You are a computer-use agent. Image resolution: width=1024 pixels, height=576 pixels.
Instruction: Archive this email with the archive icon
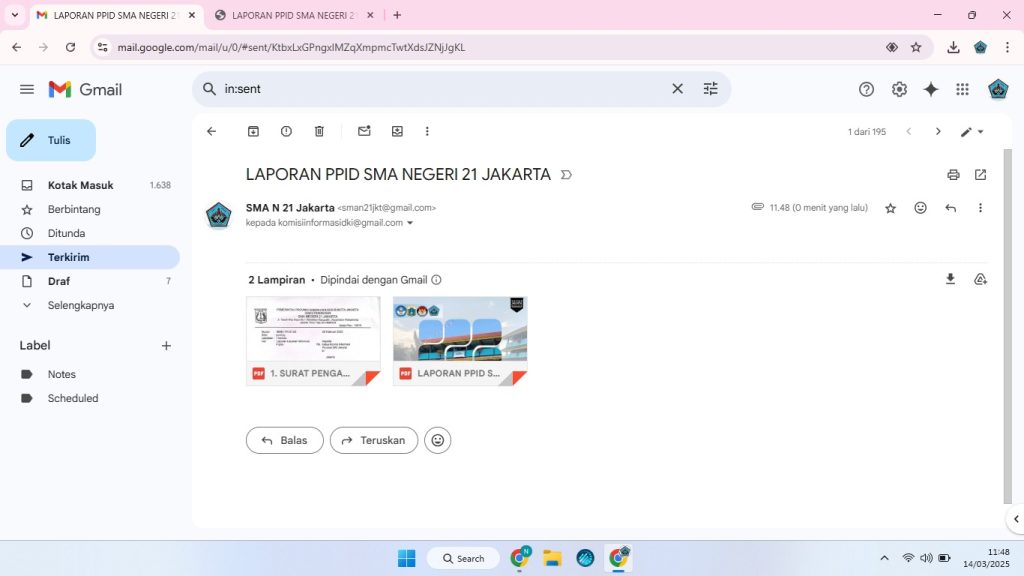click(253, 131)
